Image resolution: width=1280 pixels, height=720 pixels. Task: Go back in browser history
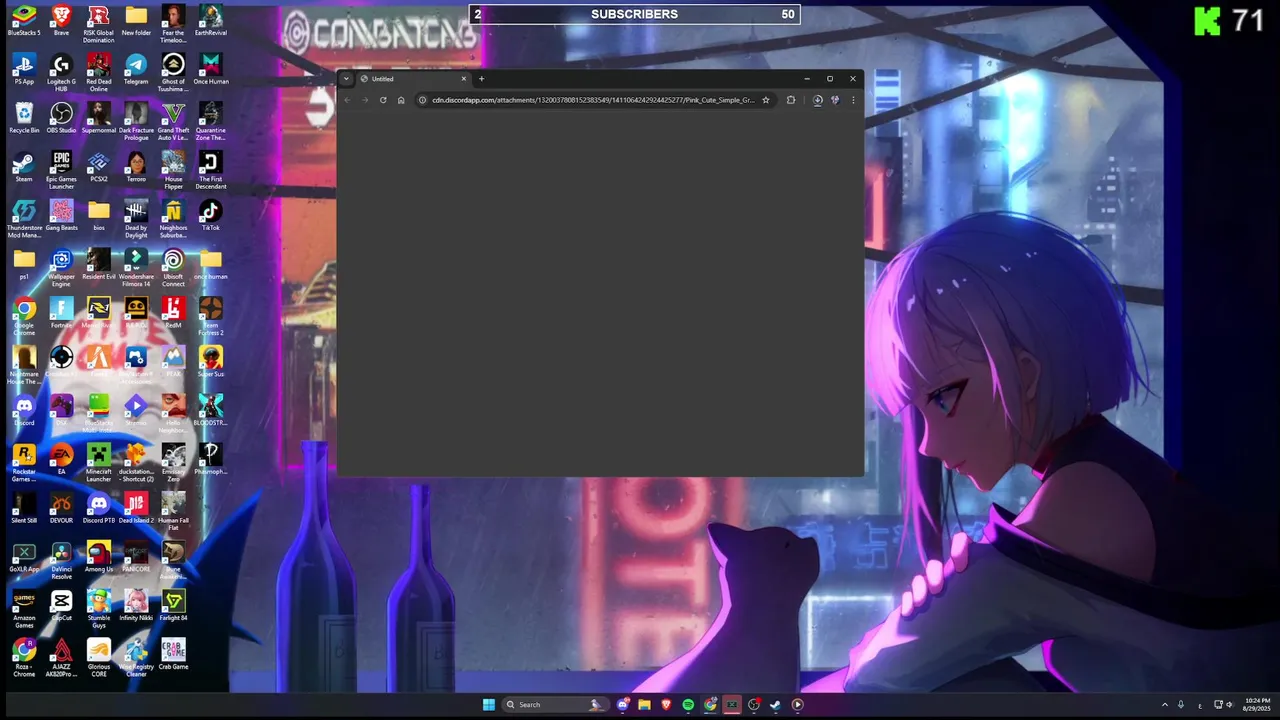tap(347, 100)
